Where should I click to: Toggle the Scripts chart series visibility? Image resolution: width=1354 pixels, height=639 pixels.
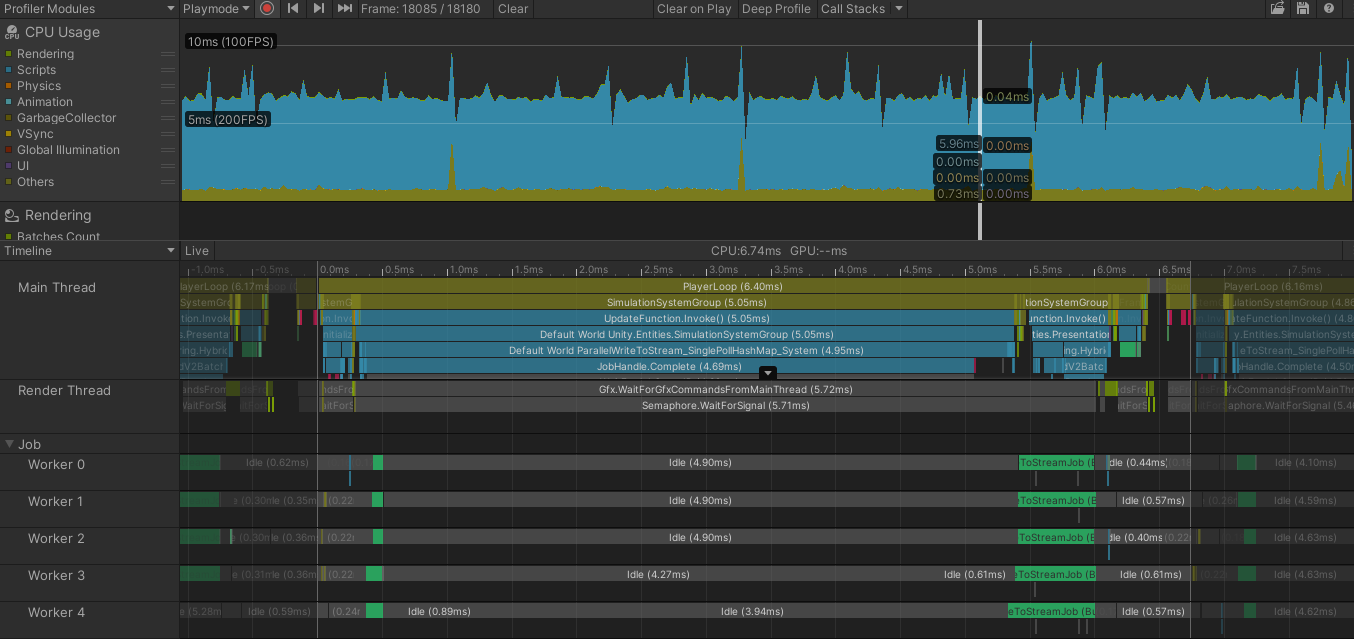9,69
